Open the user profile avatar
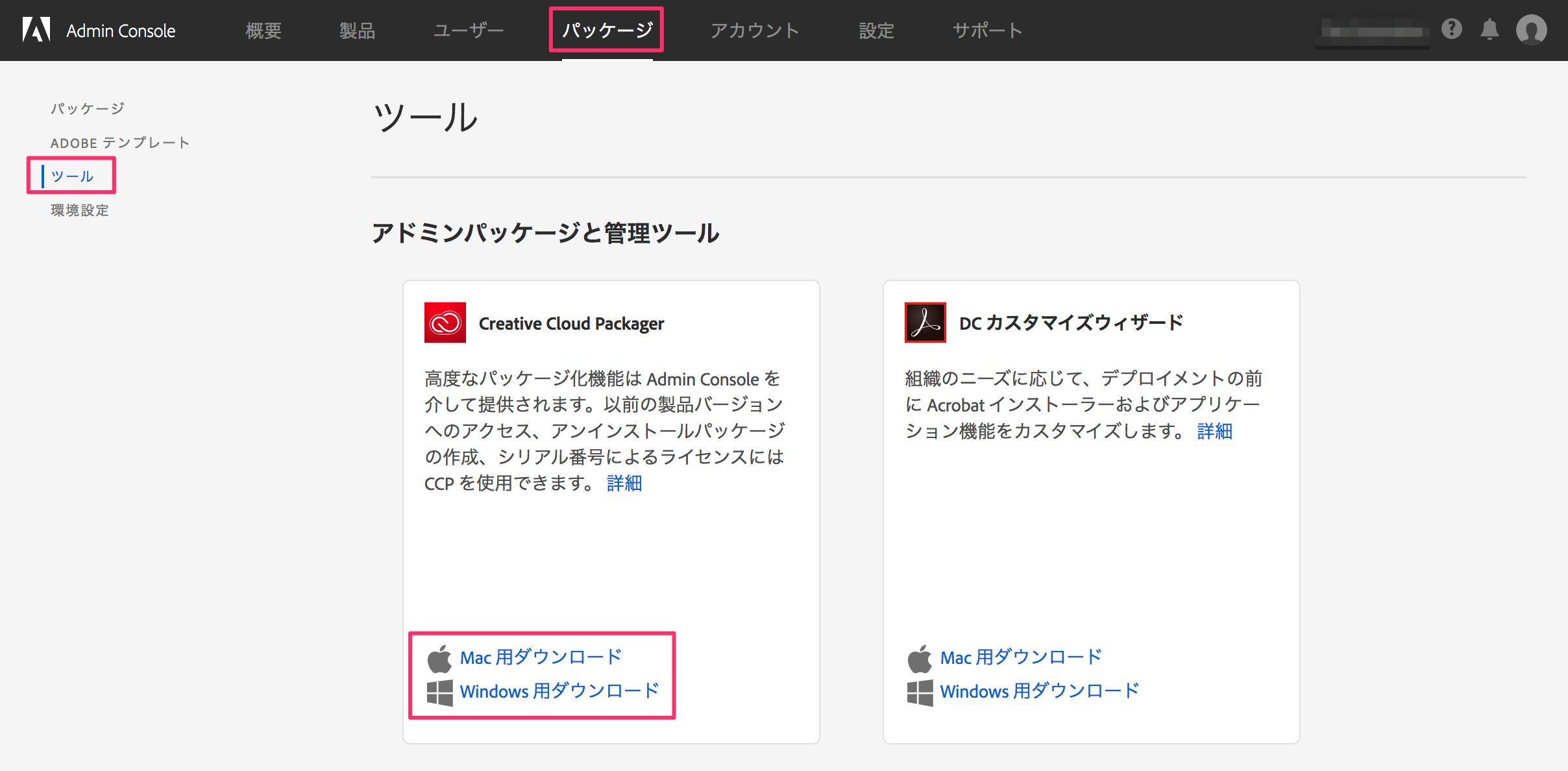Image resolution: width=1568 pixels, height=771 pixels. [x=1532, y=30]
